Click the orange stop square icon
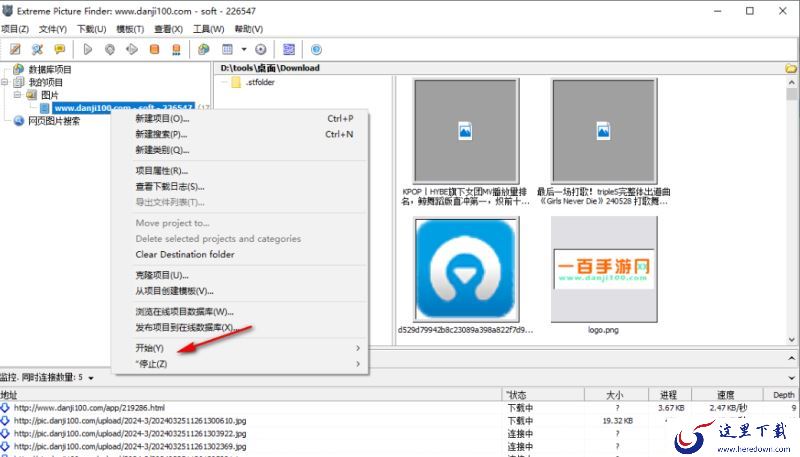 point(155,49)
